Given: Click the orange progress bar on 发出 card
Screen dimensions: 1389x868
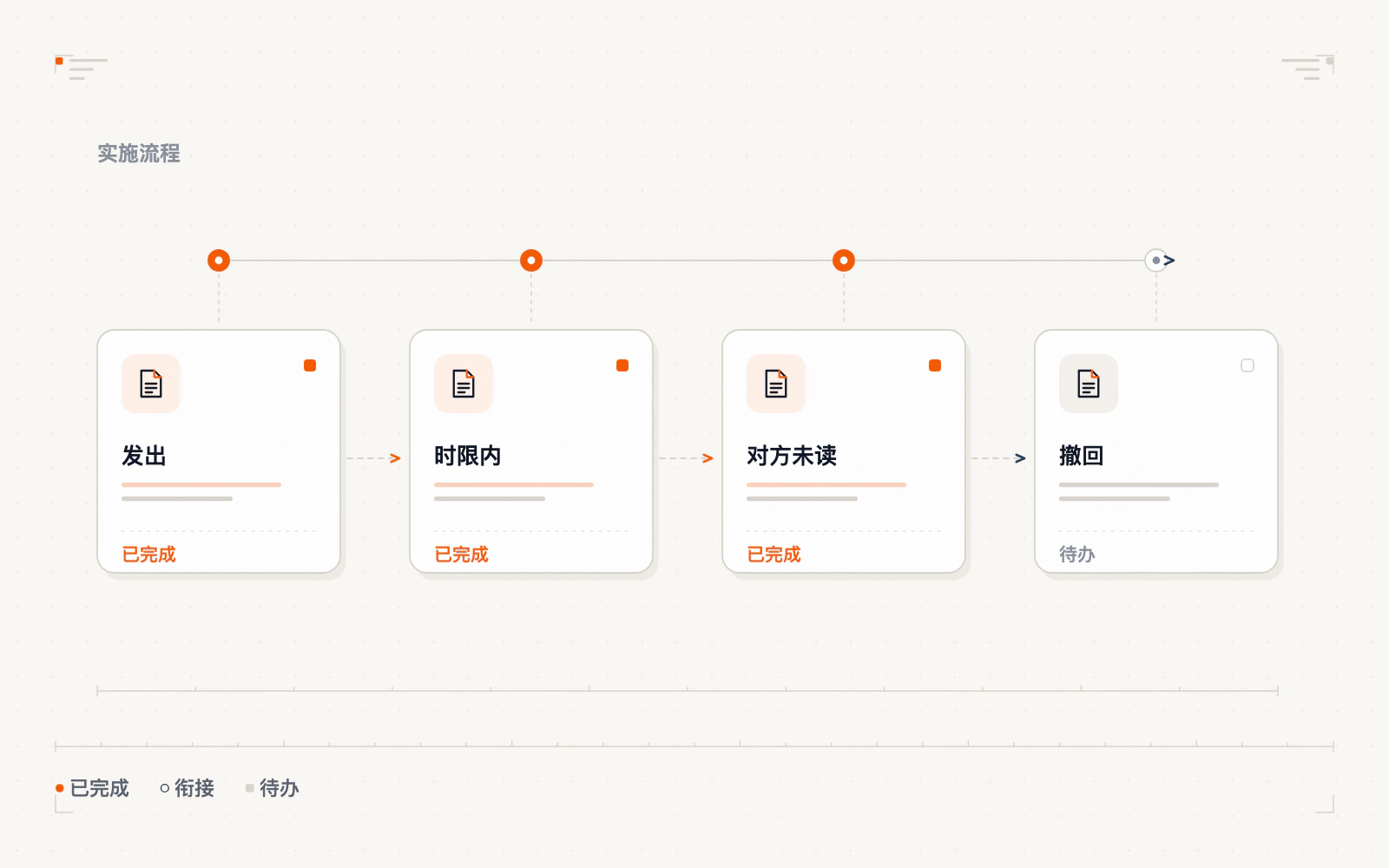Looking at the screenshot, I should click(x=201, y=484).
